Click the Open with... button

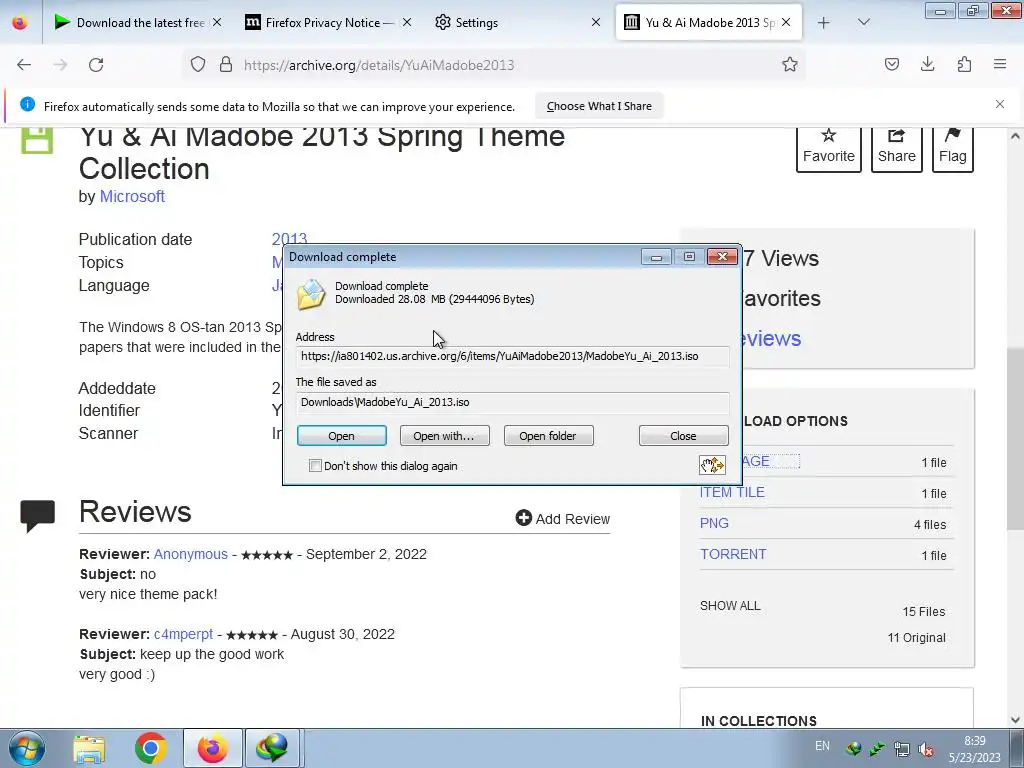click(444, 436)
